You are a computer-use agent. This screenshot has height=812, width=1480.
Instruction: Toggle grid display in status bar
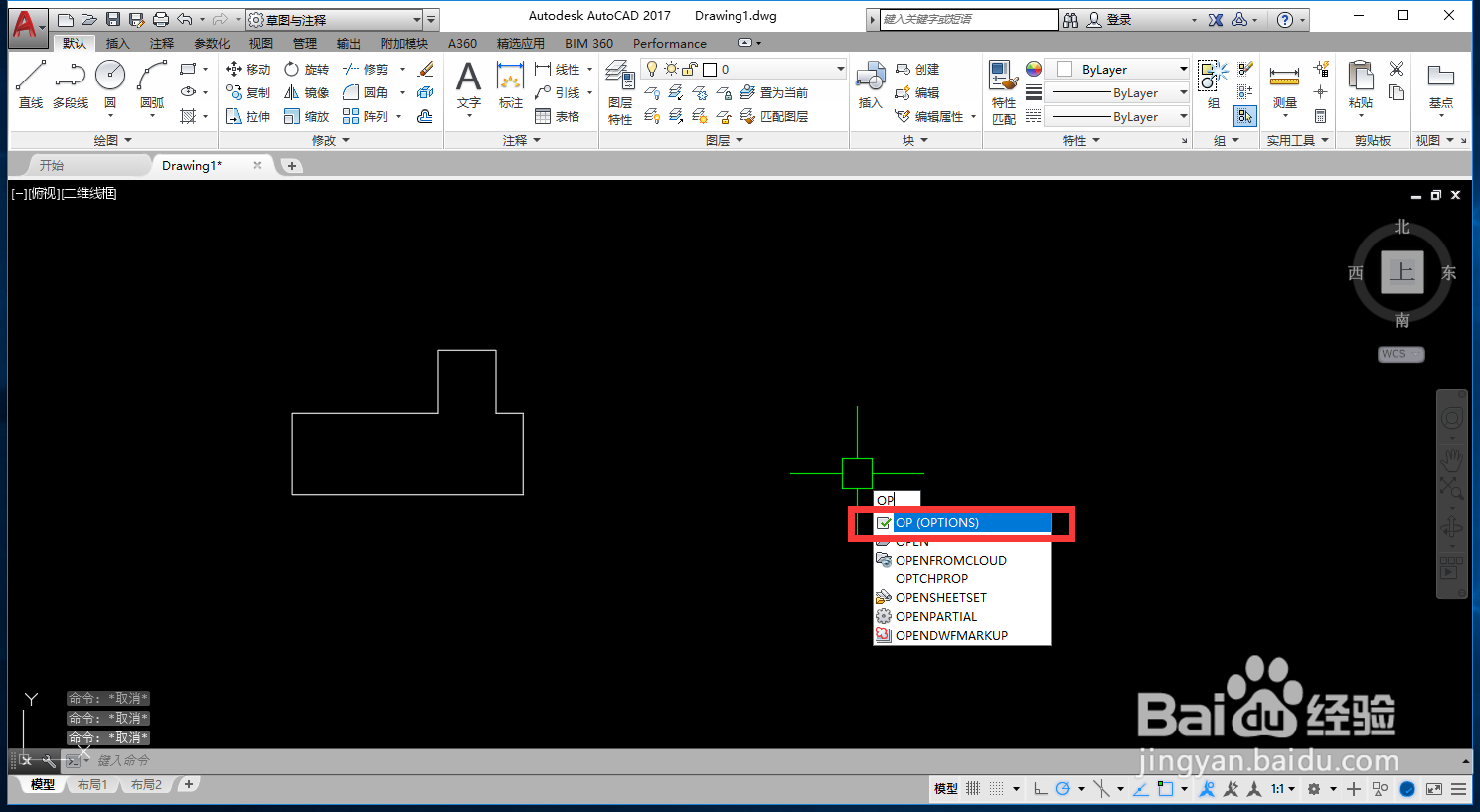973,788
